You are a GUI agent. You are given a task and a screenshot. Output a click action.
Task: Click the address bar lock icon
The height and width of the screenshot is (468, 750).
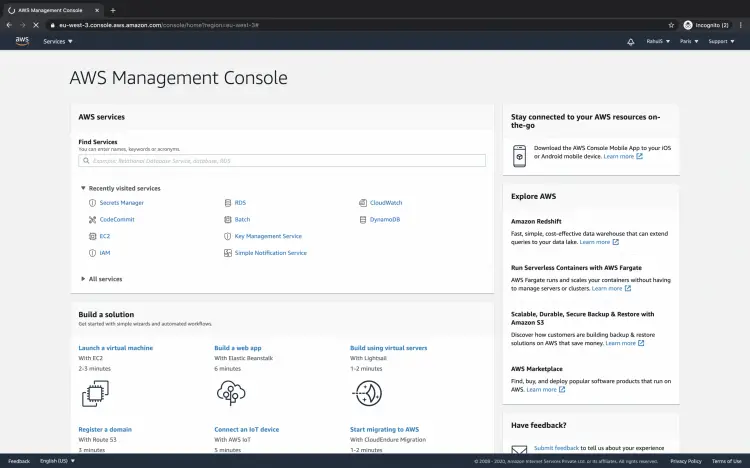pyautogui.click(x=53, y=25)
